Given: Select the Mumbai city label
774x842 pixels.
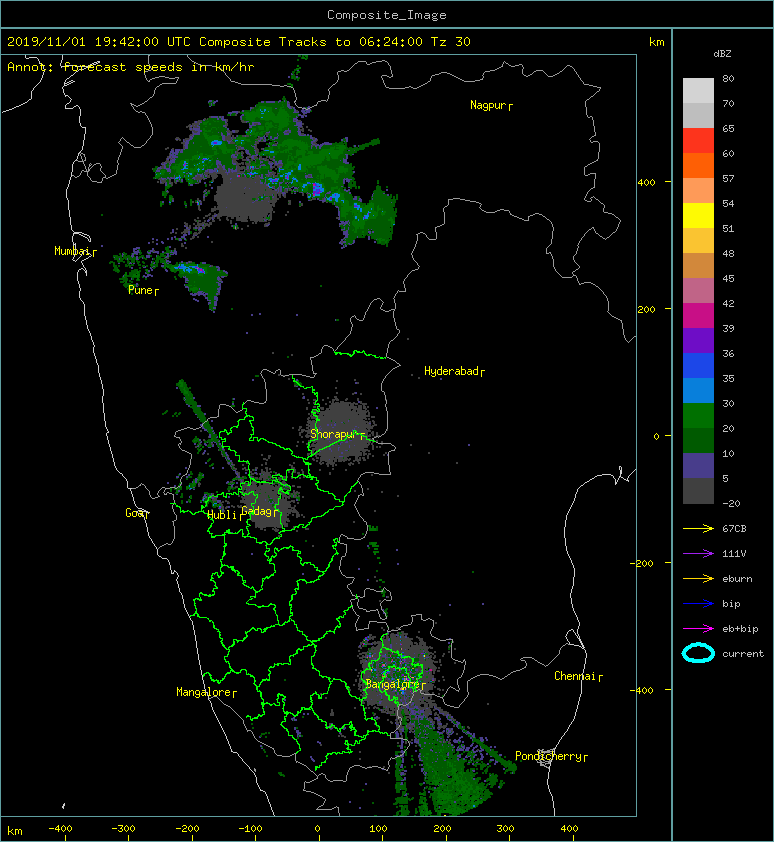Looking at the screenshot, I should (x=75, y=251).
